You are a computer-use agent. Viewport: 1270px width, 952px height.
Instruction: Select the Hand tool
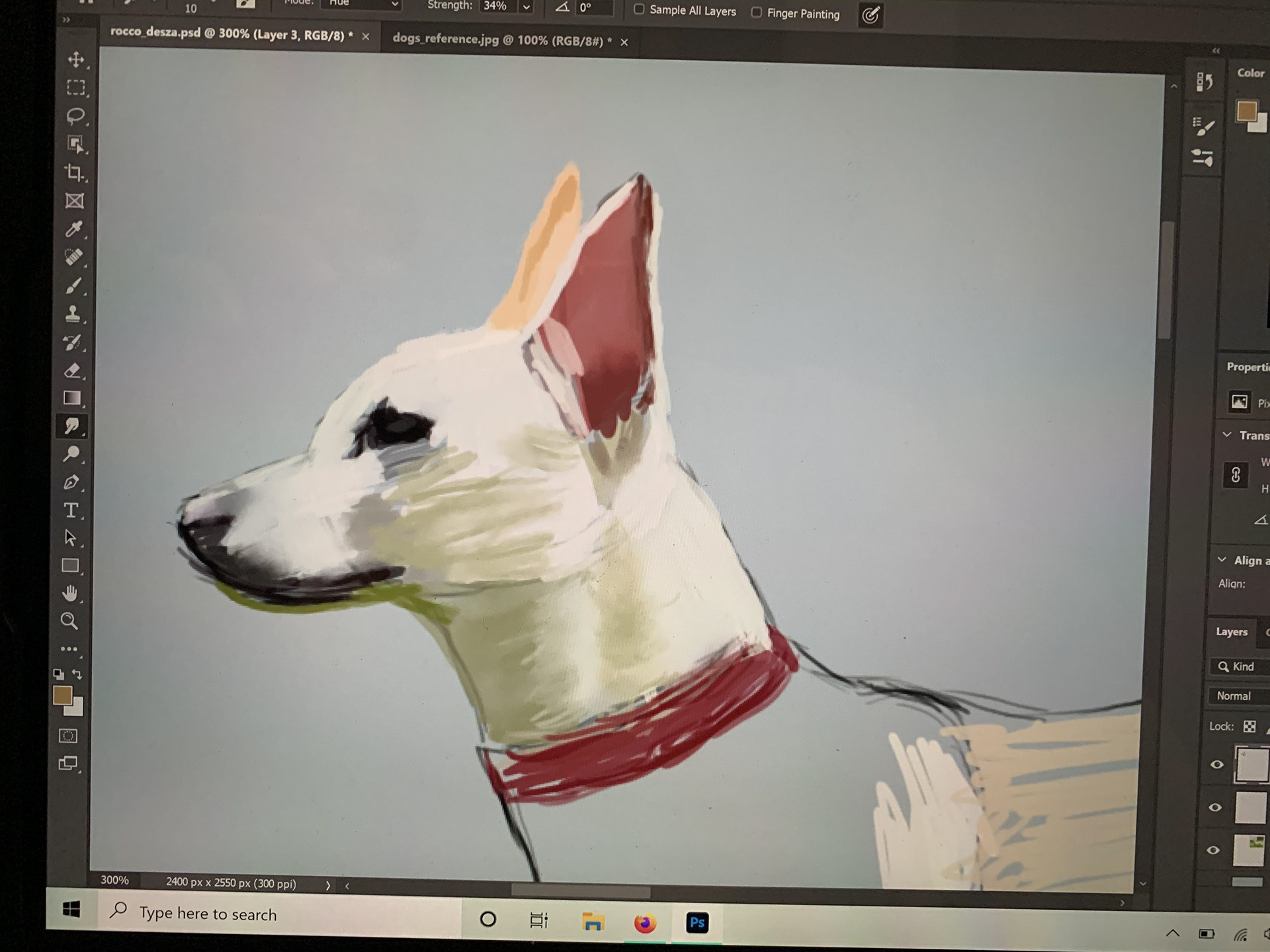pos(69,593)
